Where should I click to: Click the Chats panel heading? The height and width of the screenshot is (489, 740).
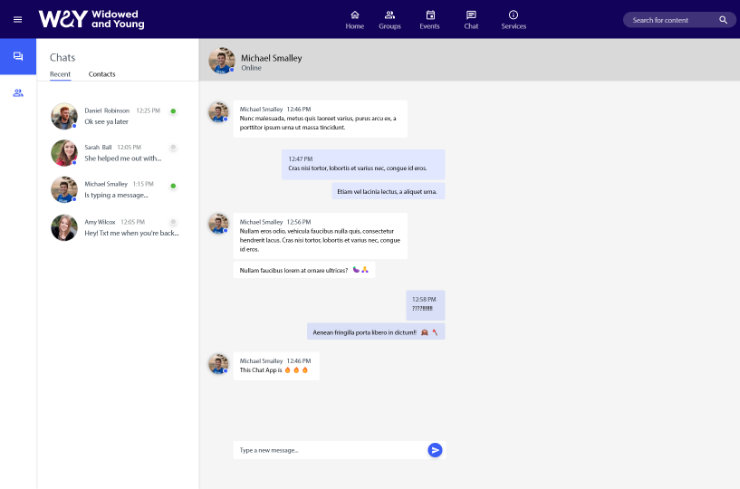coord(62,58)
